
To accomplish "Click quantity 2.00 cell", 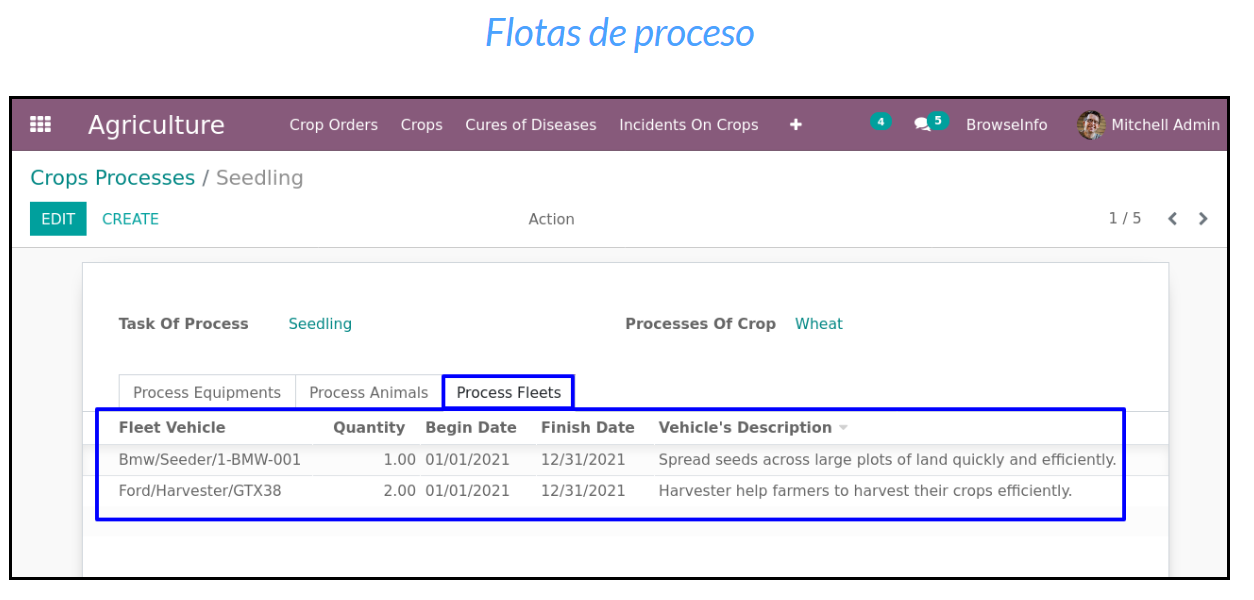I will tap(399, 491).
